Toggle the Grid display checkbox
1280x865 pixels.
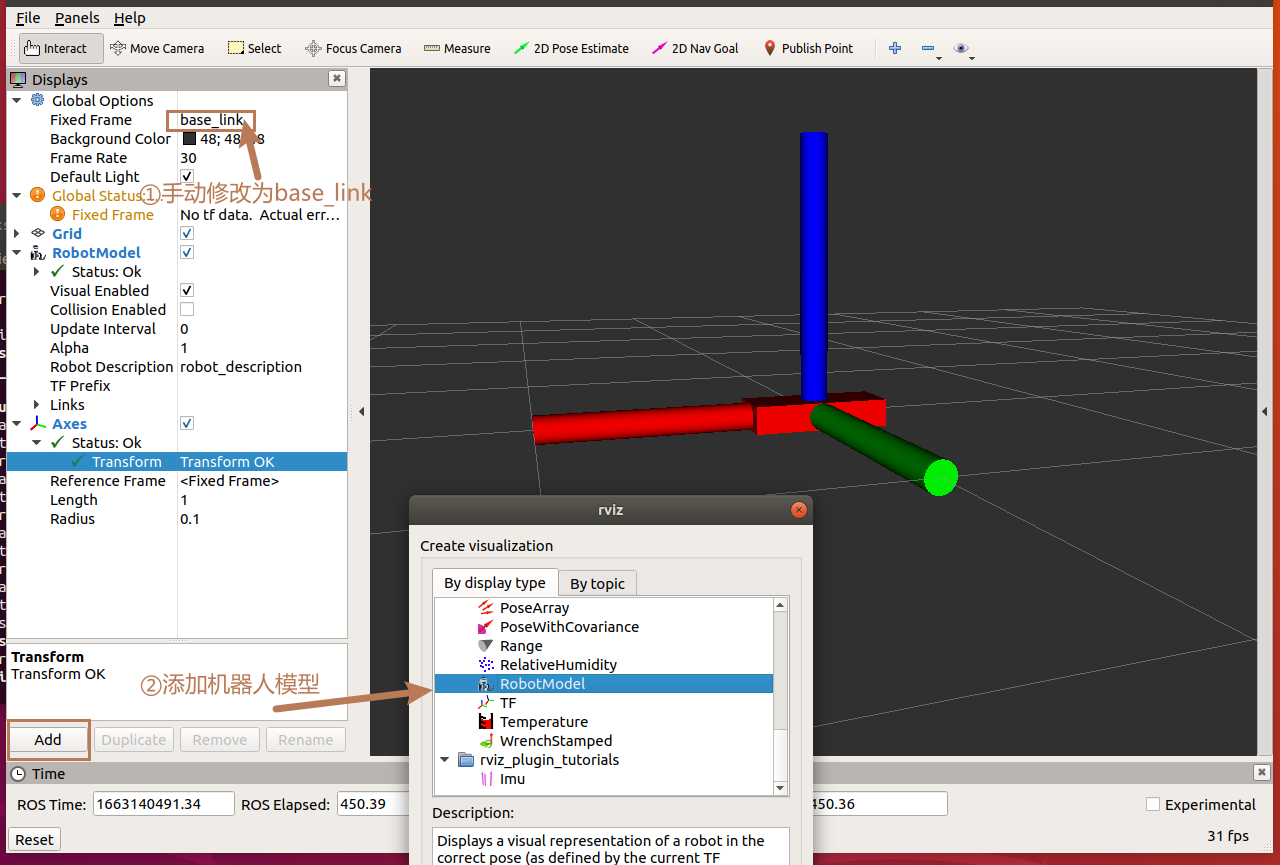[187, 234]
